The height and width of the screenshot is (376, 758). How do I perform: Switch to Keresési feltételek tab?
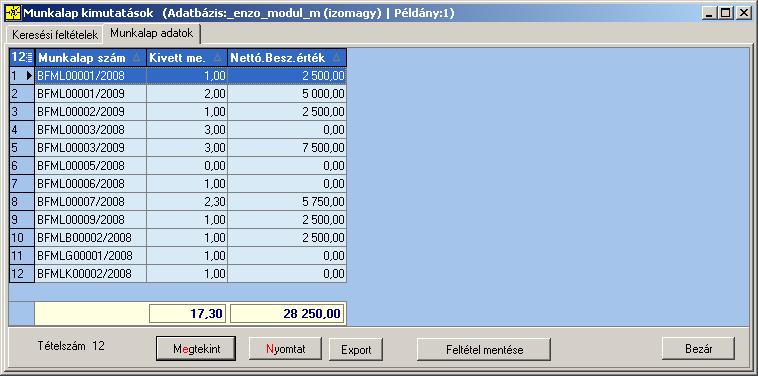pos(55,35)
